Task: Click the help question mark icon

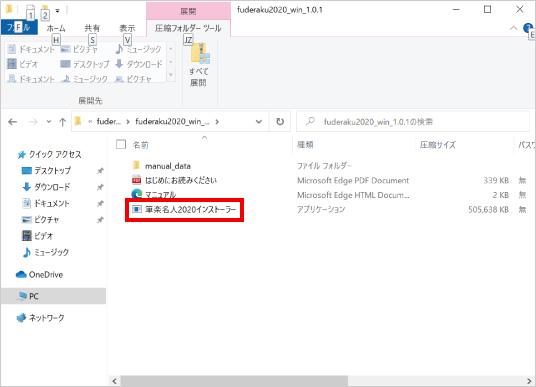Action: coord(528,28)
